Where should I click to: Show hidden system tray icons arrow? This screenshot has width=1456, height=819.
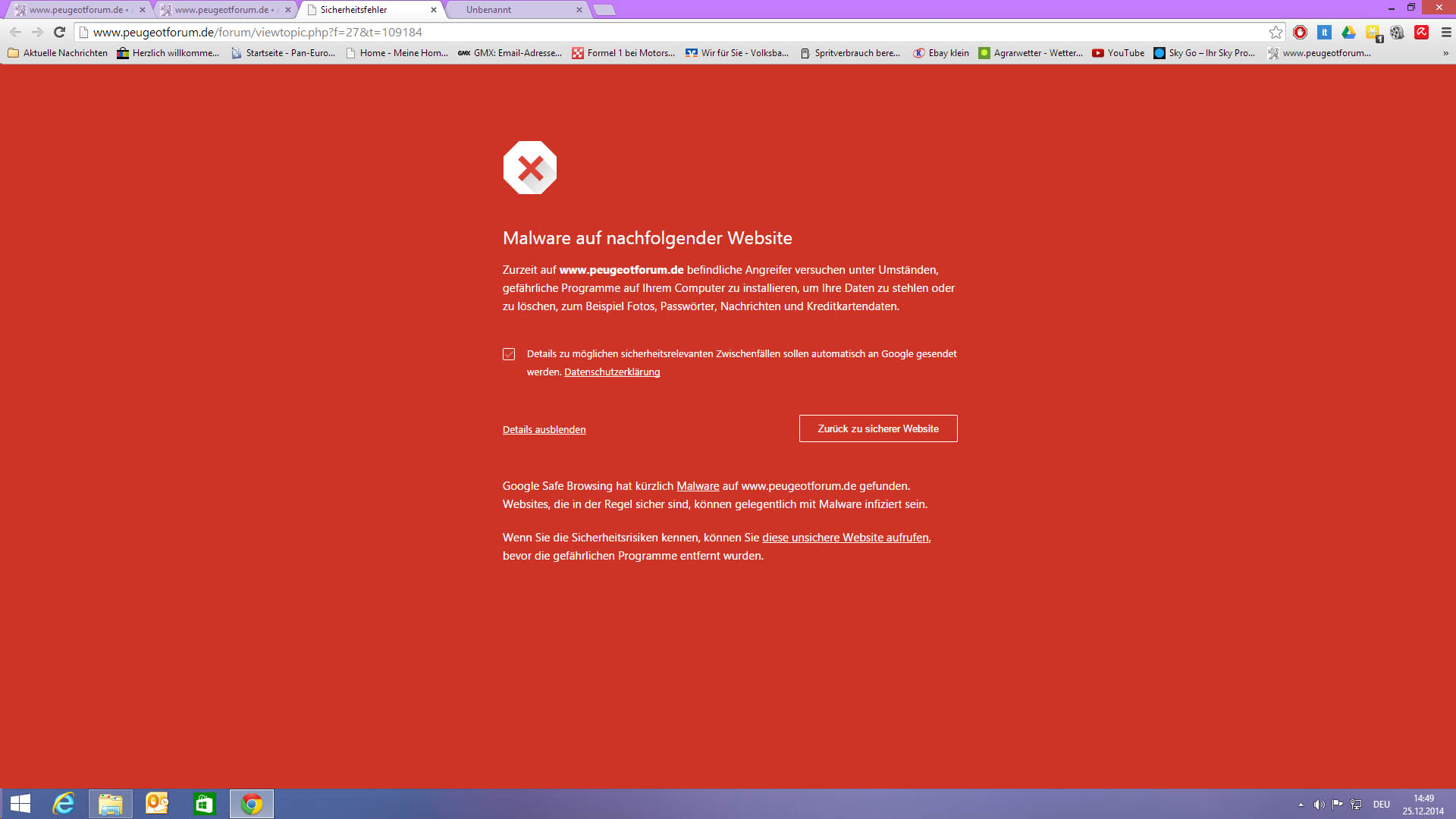point(1301,805)
